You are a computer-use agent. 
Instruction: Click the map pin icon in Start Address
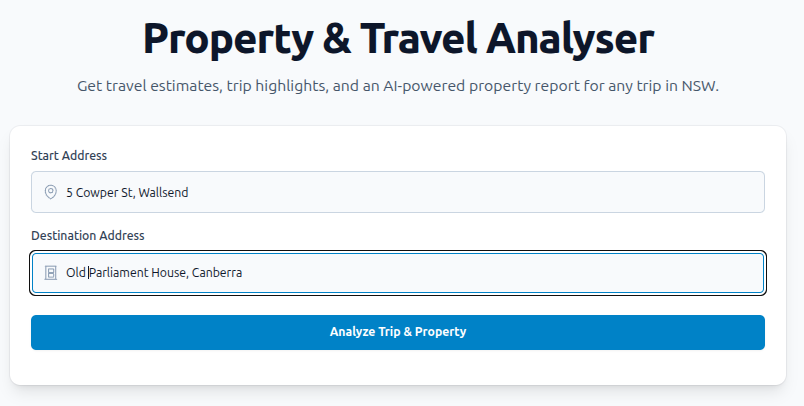50,192
